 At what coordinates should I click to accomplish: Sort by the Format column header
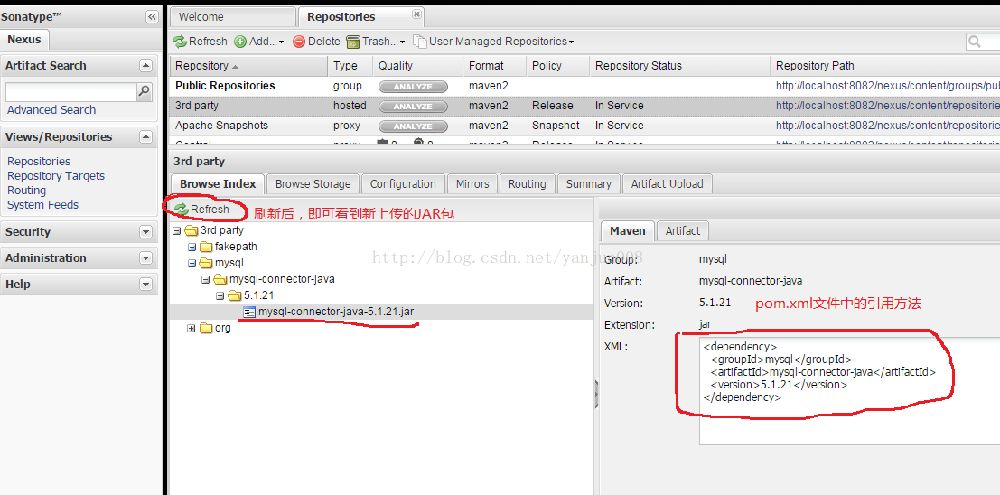coord(495,66)
